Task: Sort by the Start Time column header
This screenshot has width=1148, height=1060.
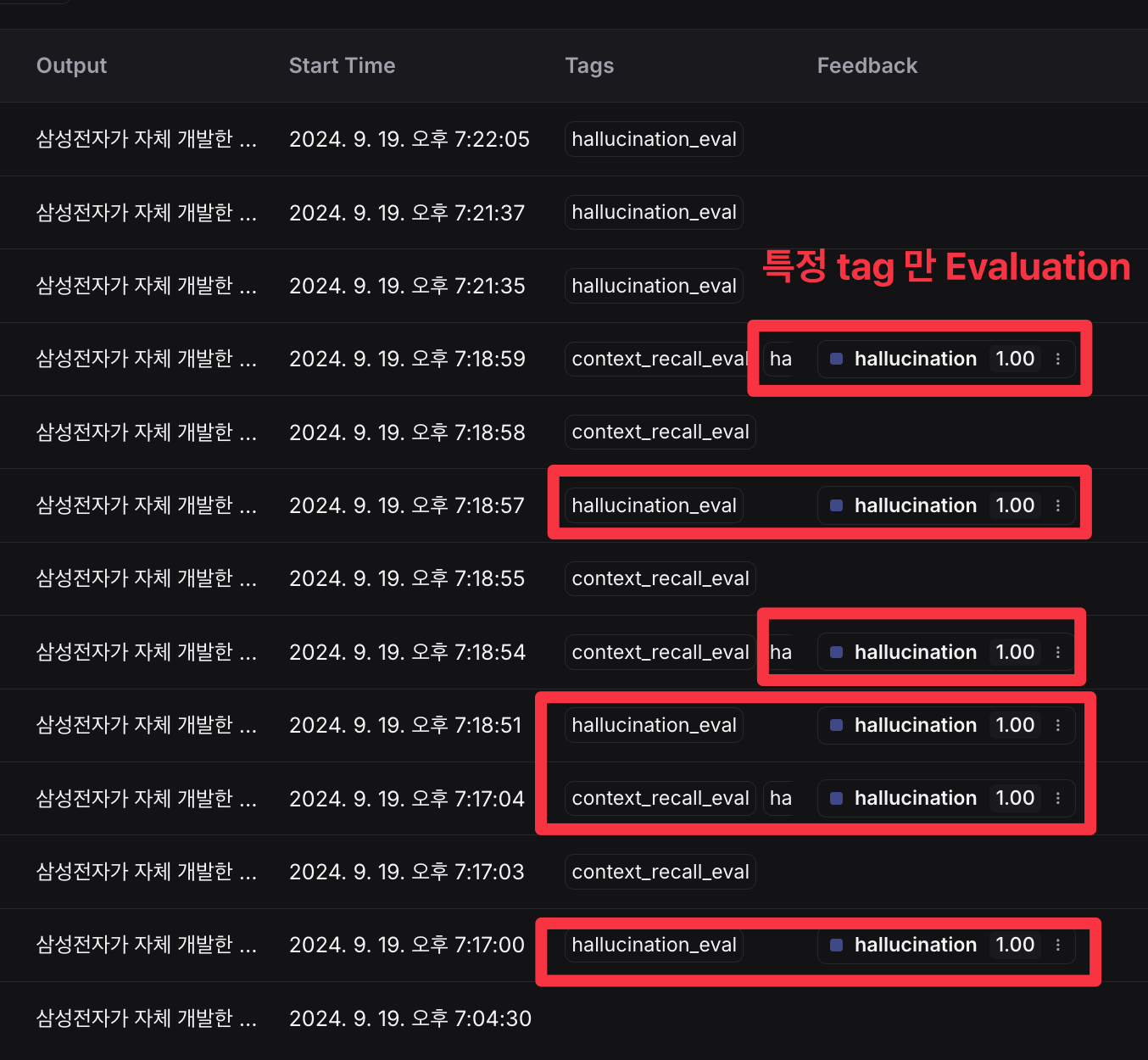Action: pos(342,65)
